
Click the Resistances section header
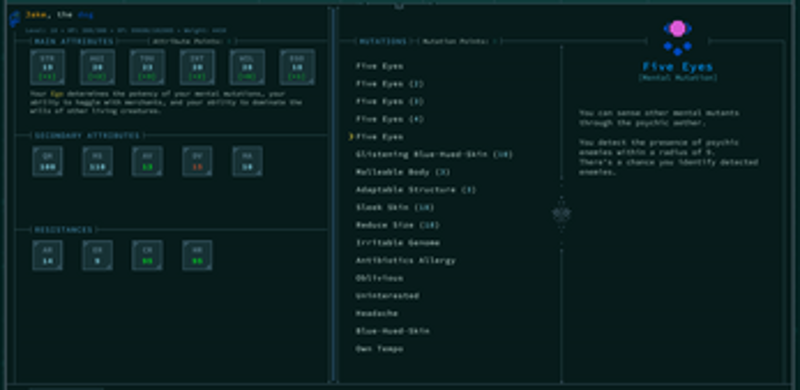64,230
